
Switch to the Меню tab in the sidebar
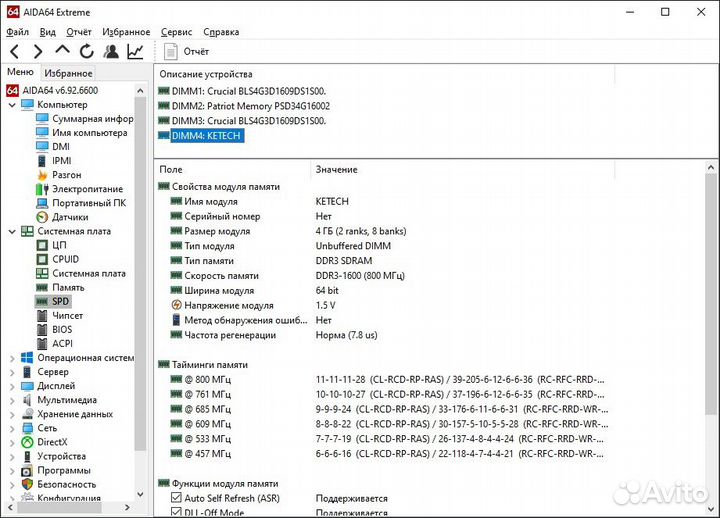20,72
